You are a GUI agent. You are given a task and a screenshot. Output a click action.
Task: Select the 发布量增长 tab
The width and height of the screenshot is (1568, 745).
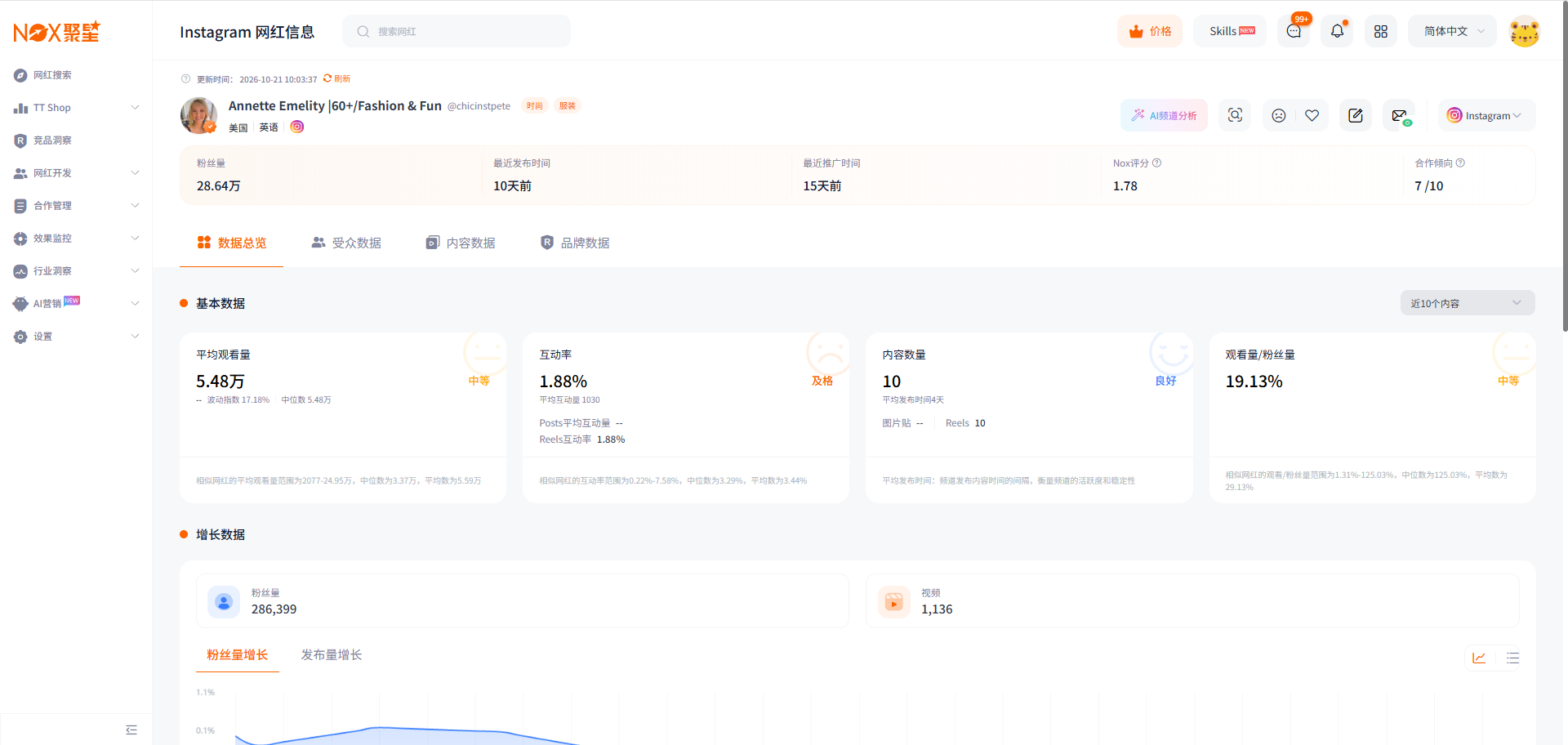click(x=332, y=654)
